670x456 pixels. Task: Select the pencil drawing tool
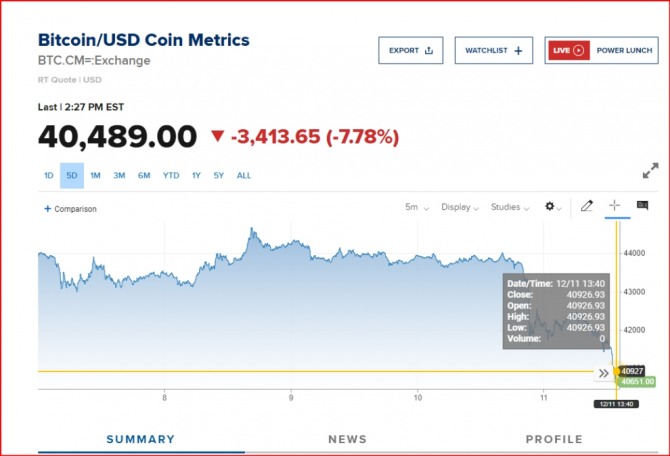(587, 206)
